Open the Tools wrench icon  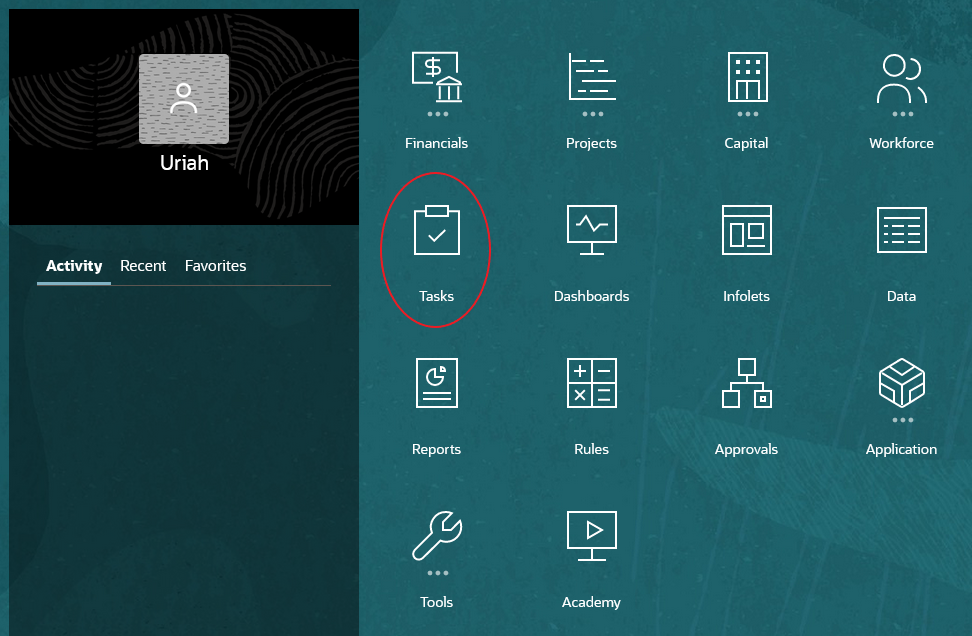(436, 536)
